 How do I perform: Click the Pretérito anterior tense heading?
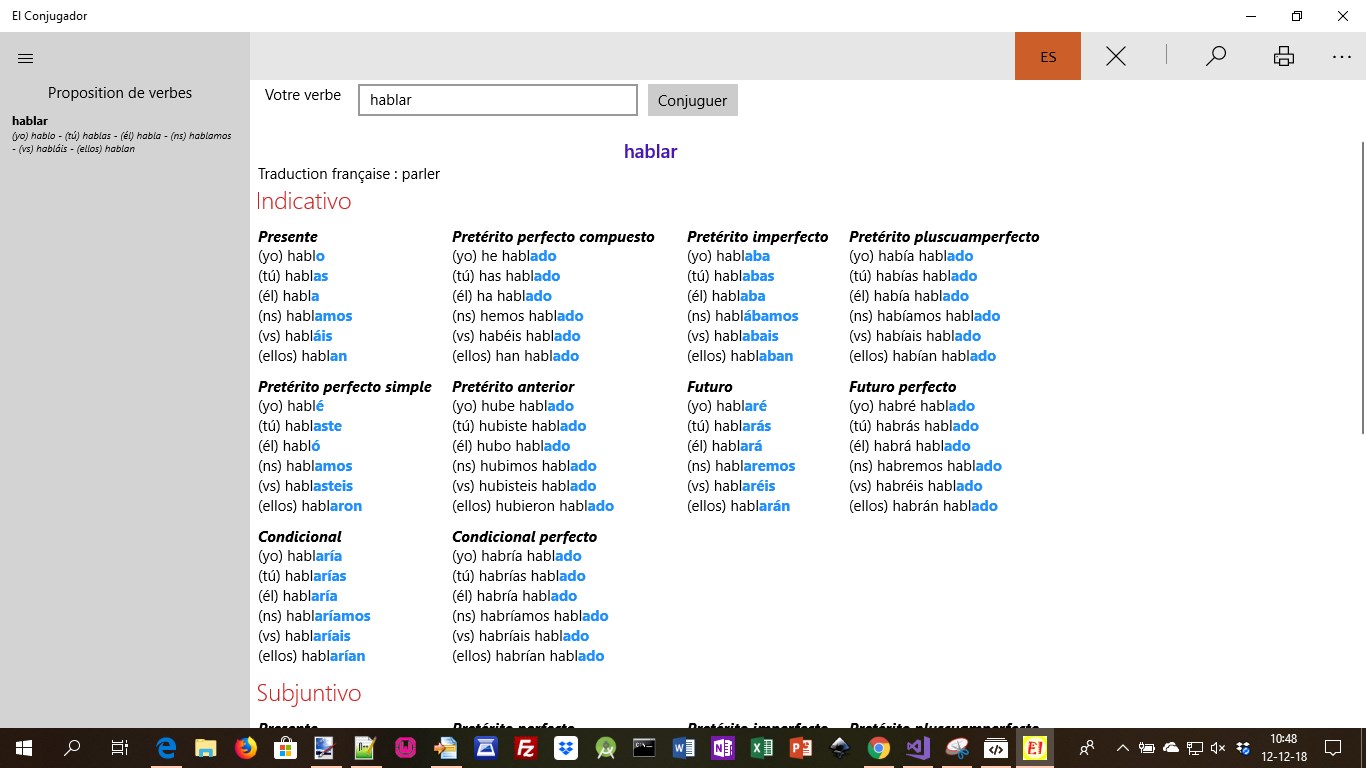[513, 387]
